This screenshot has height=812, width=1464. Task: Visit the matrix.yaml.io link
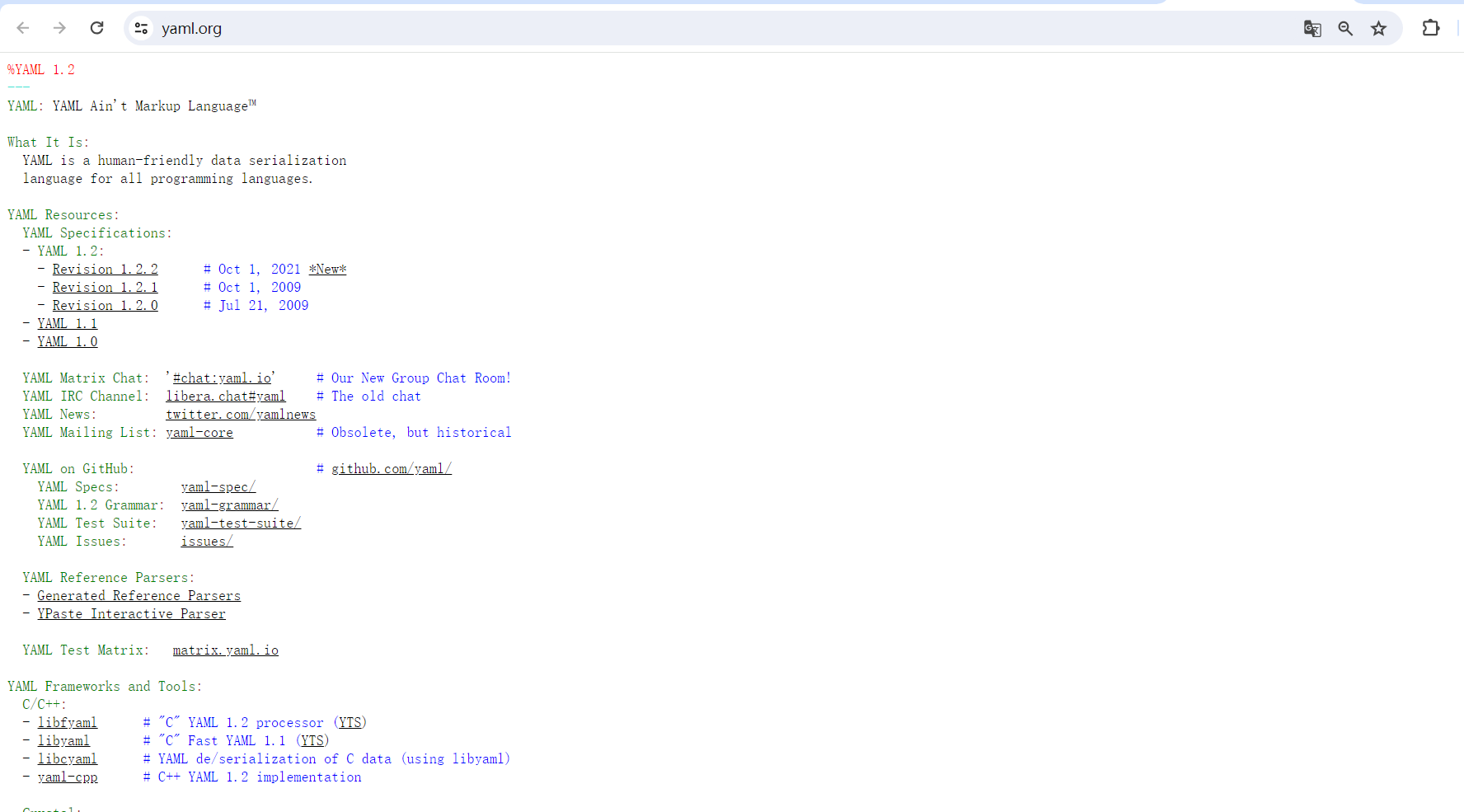pos(226,650)
